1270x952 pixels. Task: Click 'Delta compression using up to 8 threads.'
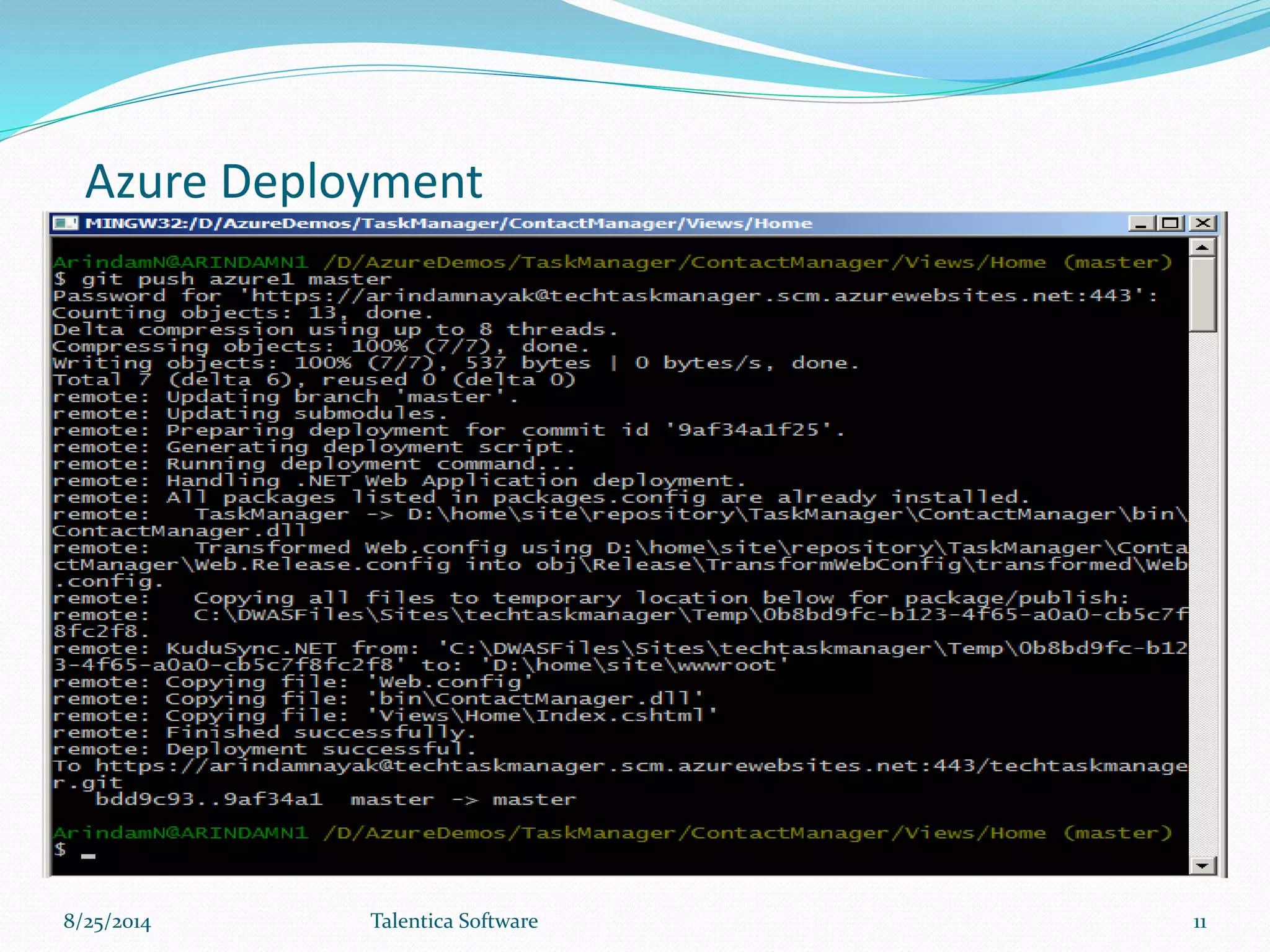335,330
